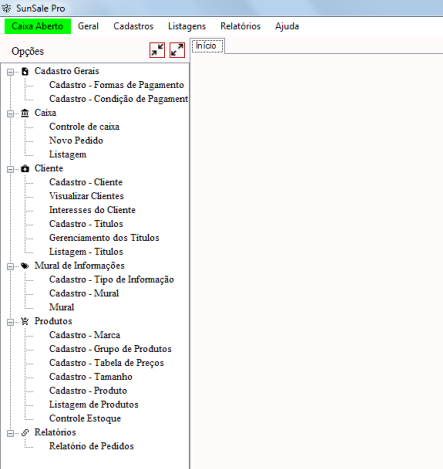The image size is (443, 469).
Task: Open Novo Pedido from the tree
Action: [x=76, y=140]
